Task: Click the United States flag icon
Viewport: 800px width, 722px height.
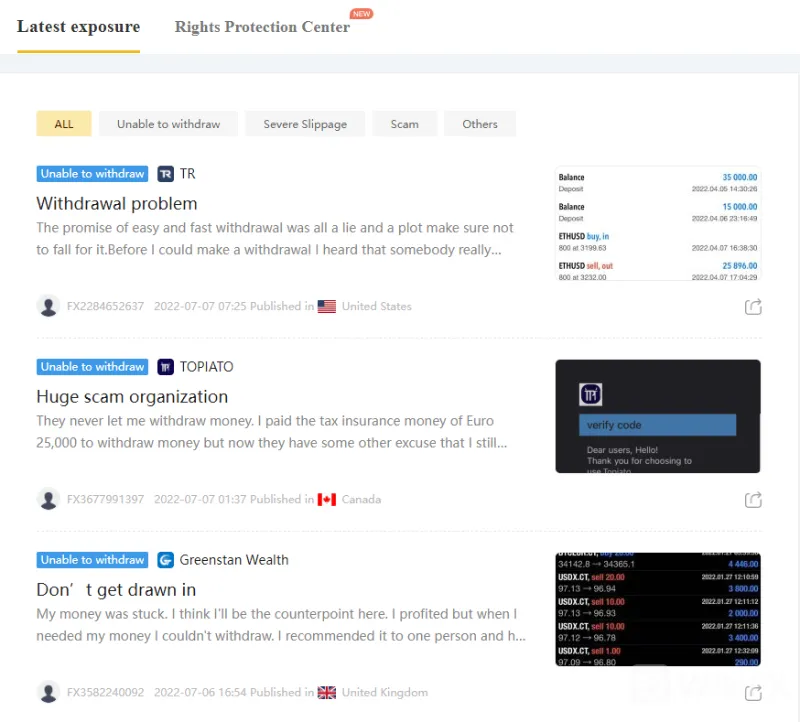Action: click(327, 306)
